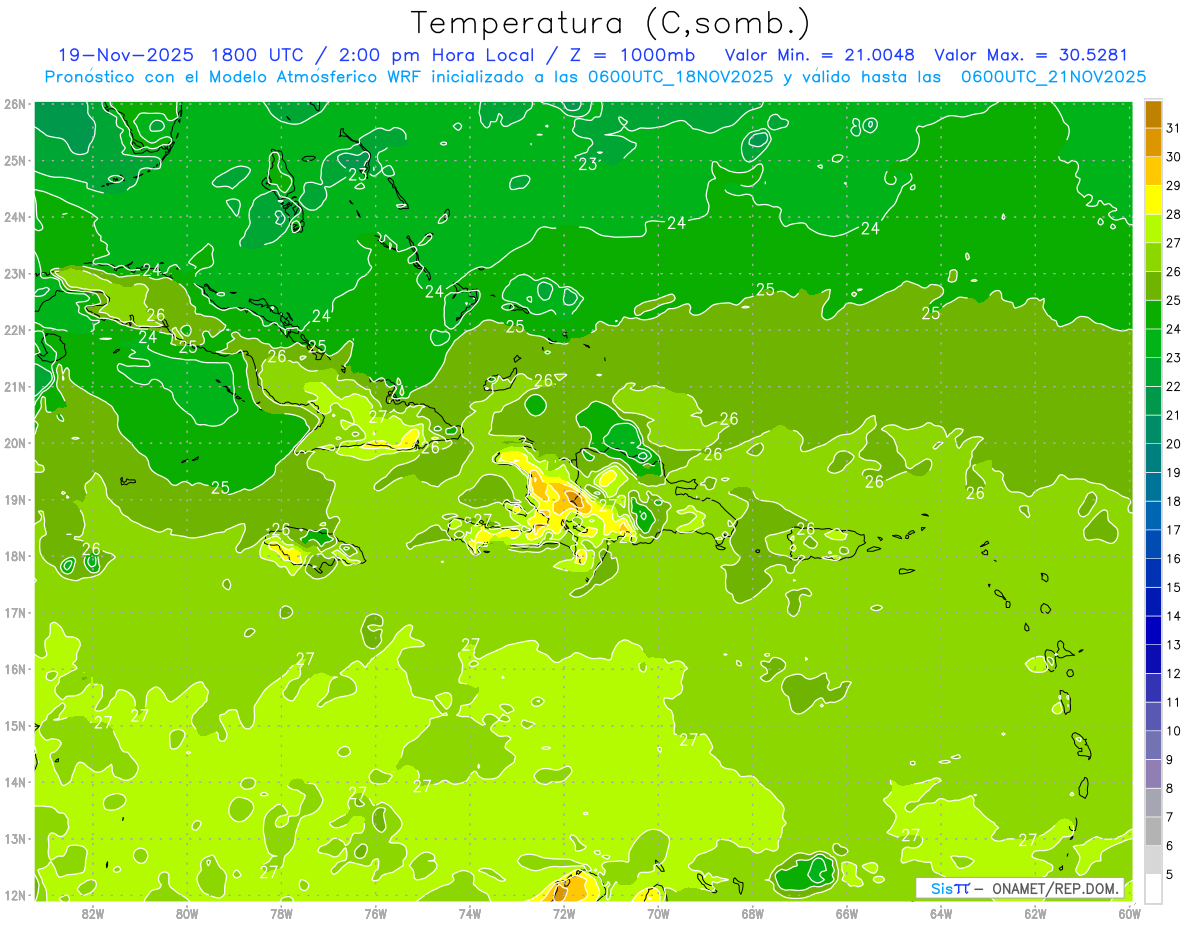Click "Valor Max. = 30.5281" text
This screenshot has width=1200, height=927.
click(x=1031, y=55)
